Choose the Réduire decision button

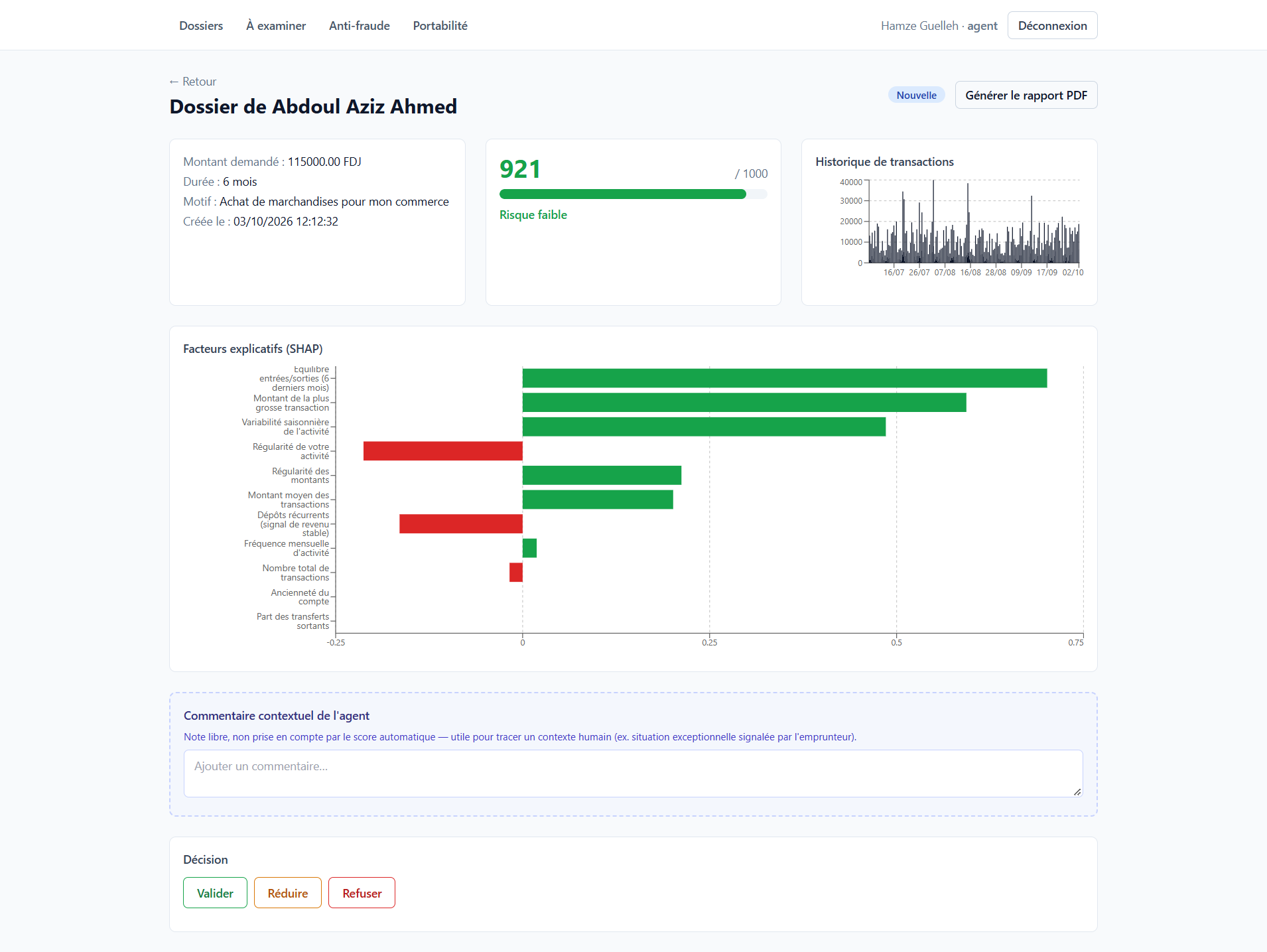(x=288, y=893)
